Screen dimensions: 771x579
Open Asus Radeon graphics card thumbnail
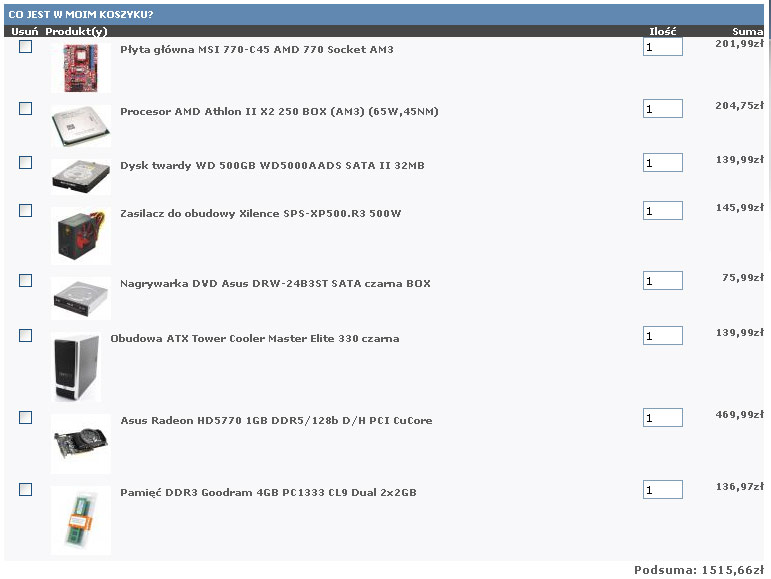(81, 443)
